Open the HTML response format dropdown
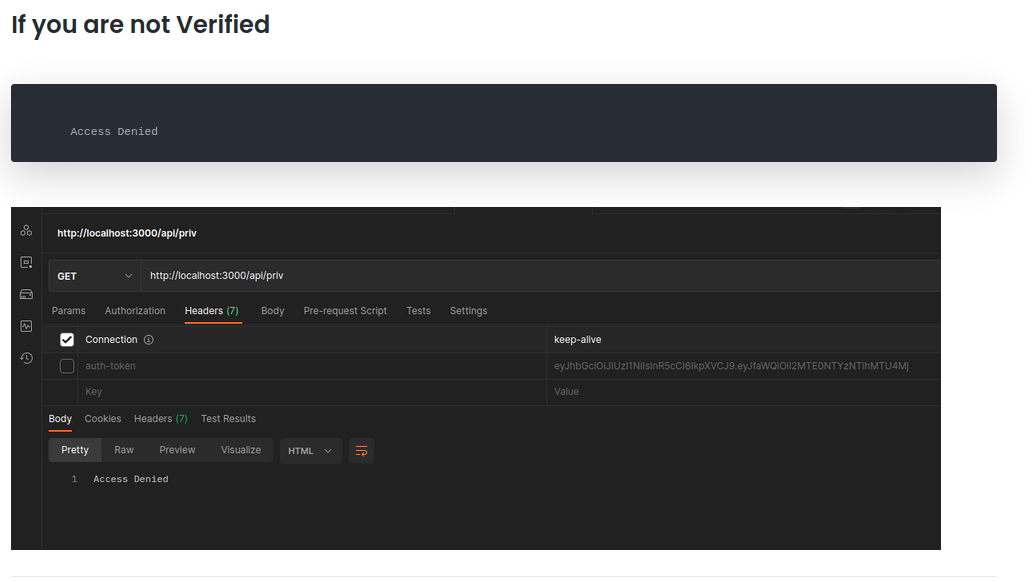The width and height of the screenshot is (1032, 582). tap(310, 450)
